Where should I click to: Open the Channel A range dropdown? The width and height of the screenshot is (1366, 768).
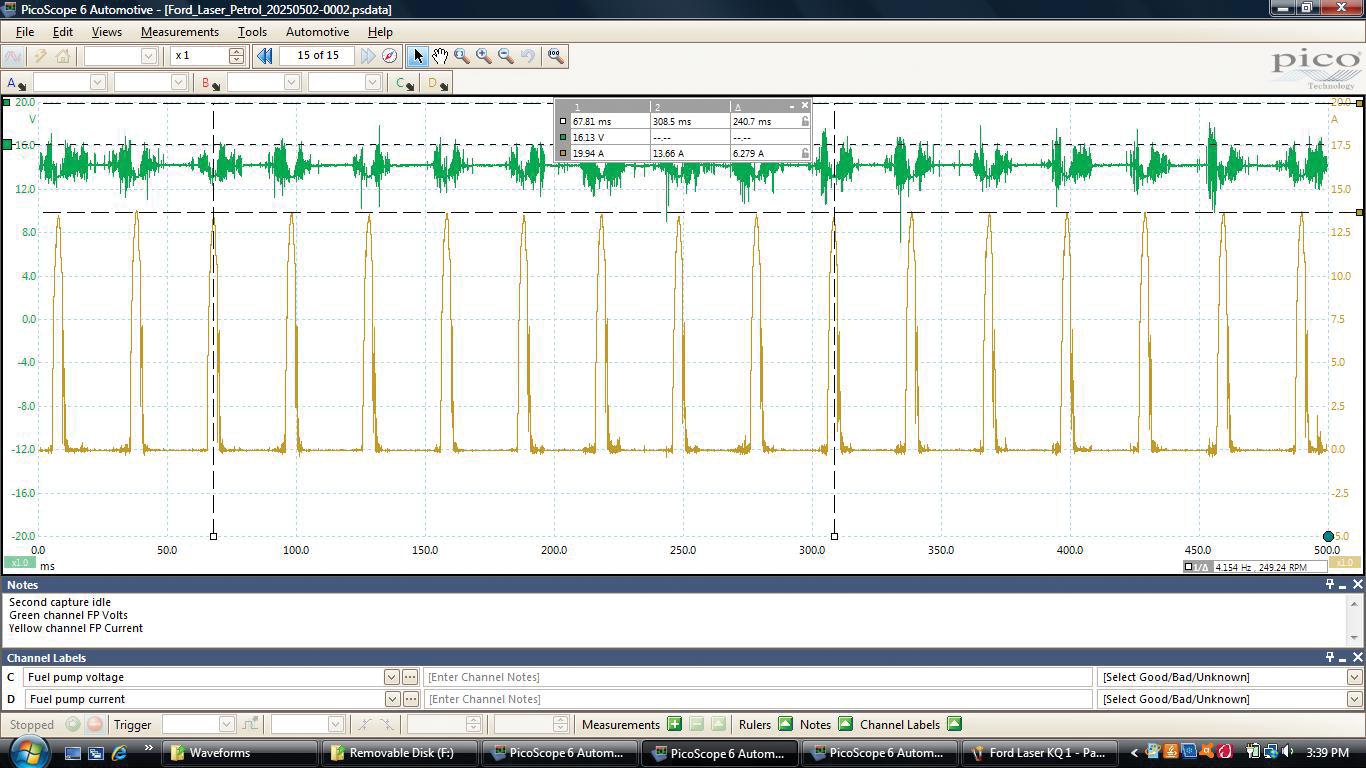click(x=97, y=83)
